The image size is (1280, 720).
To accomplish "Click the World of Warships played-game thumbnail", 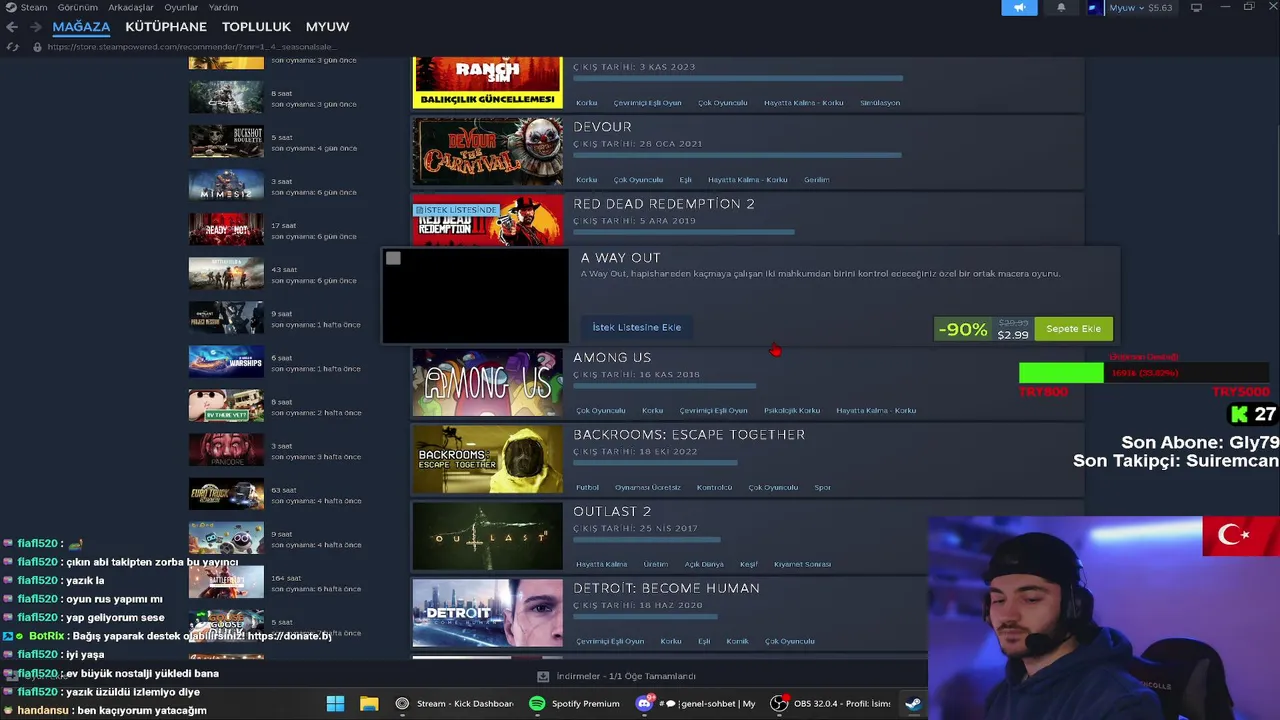I will point(226,361).
